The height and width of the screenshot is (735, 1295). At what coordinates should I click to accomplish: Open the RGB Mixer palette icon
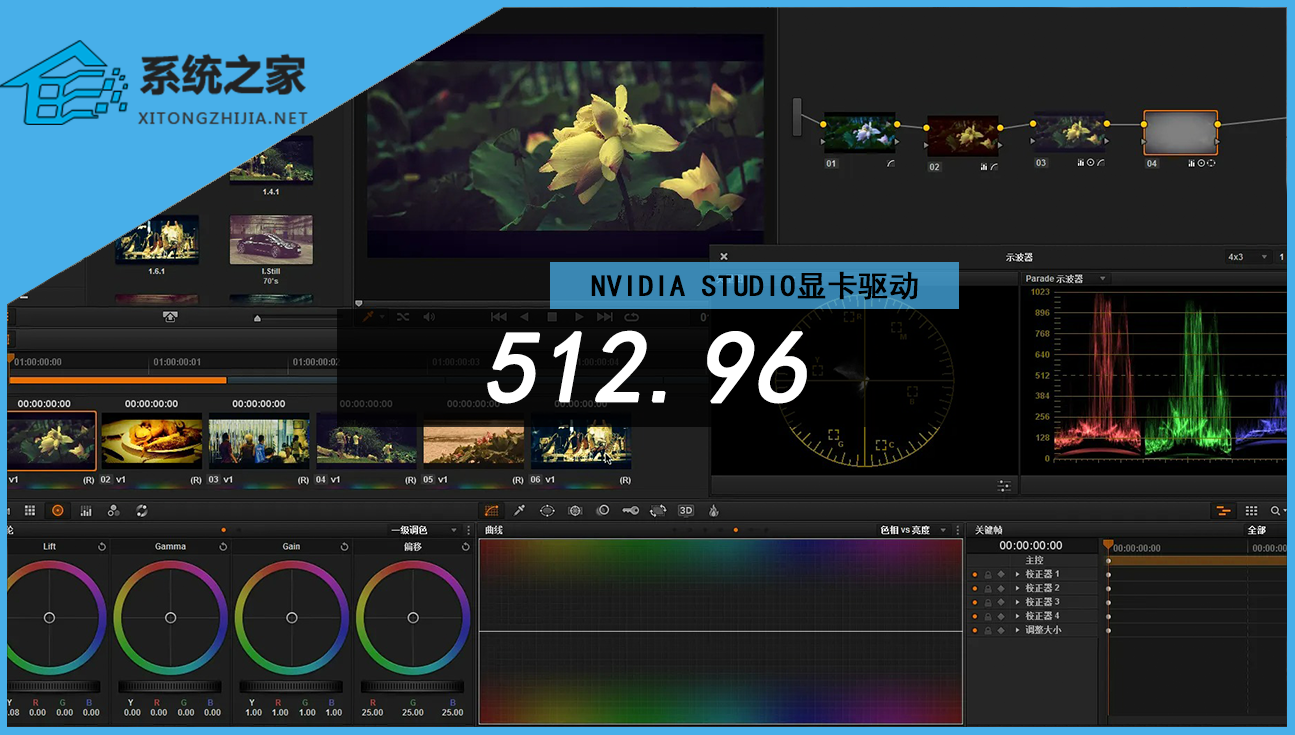click(x=113, y=510)
